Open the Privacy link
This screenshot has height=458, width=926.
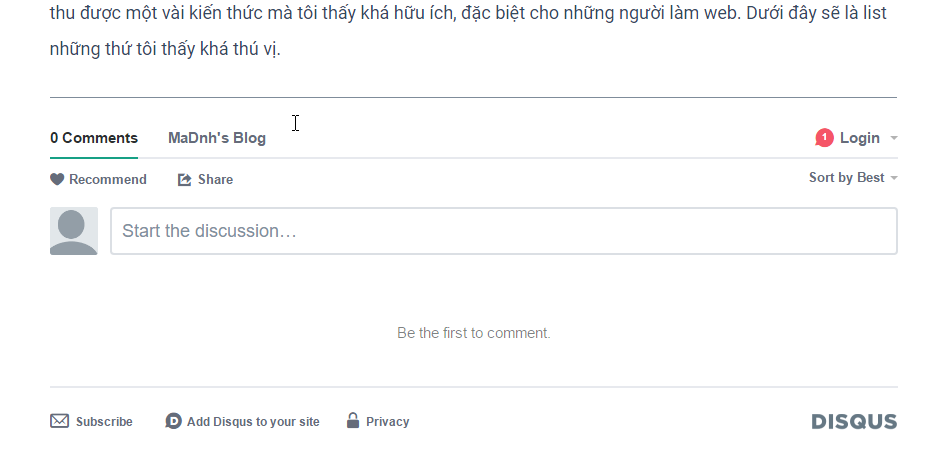(387, 422)
